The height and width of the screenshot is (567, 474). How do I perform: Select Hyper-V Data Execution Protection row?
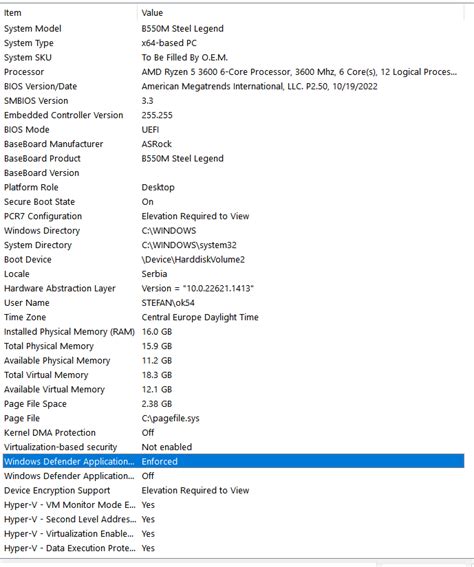(233, 548)
